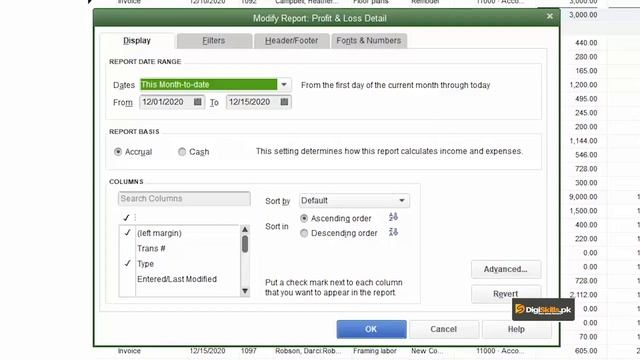
Task: Choose Ascending order sorting
Action: coord(304,218)
